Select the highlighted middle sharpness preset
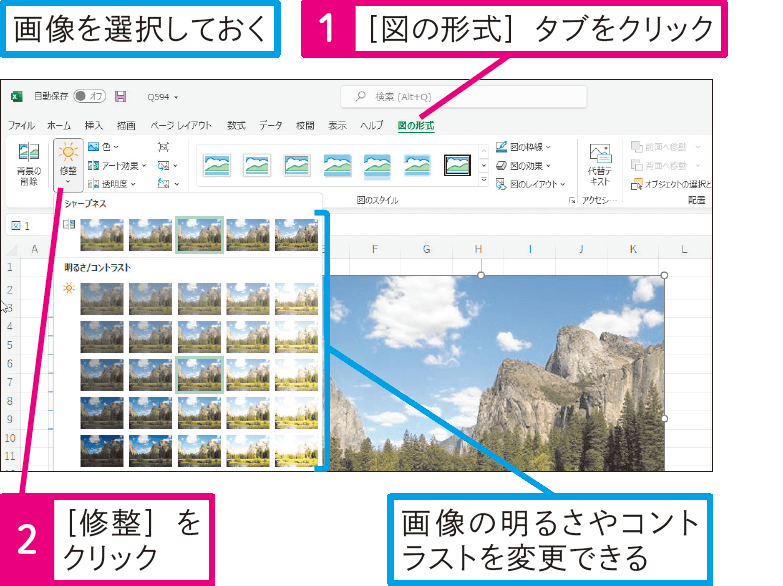Viewport: 783px width, 586px height. 199,235
